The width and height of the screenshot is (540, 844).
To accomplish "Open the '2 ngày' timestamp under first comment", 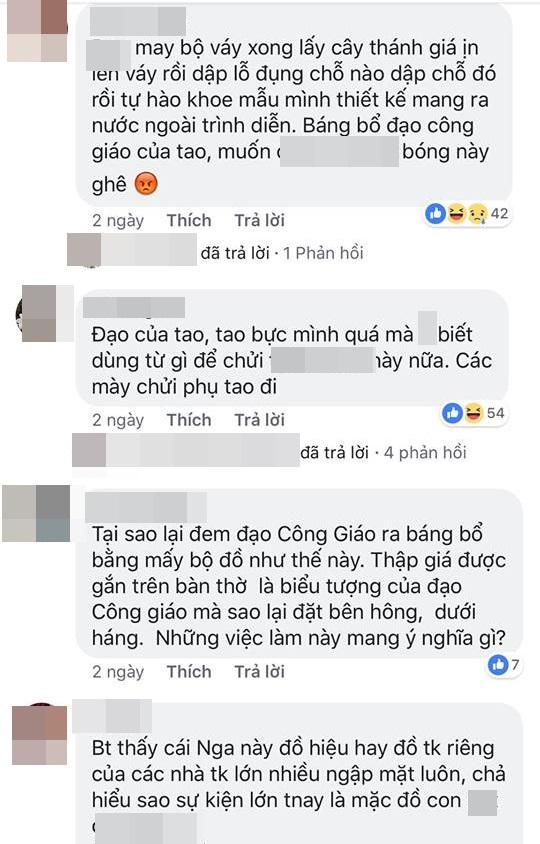I will (x=118, y=221).
